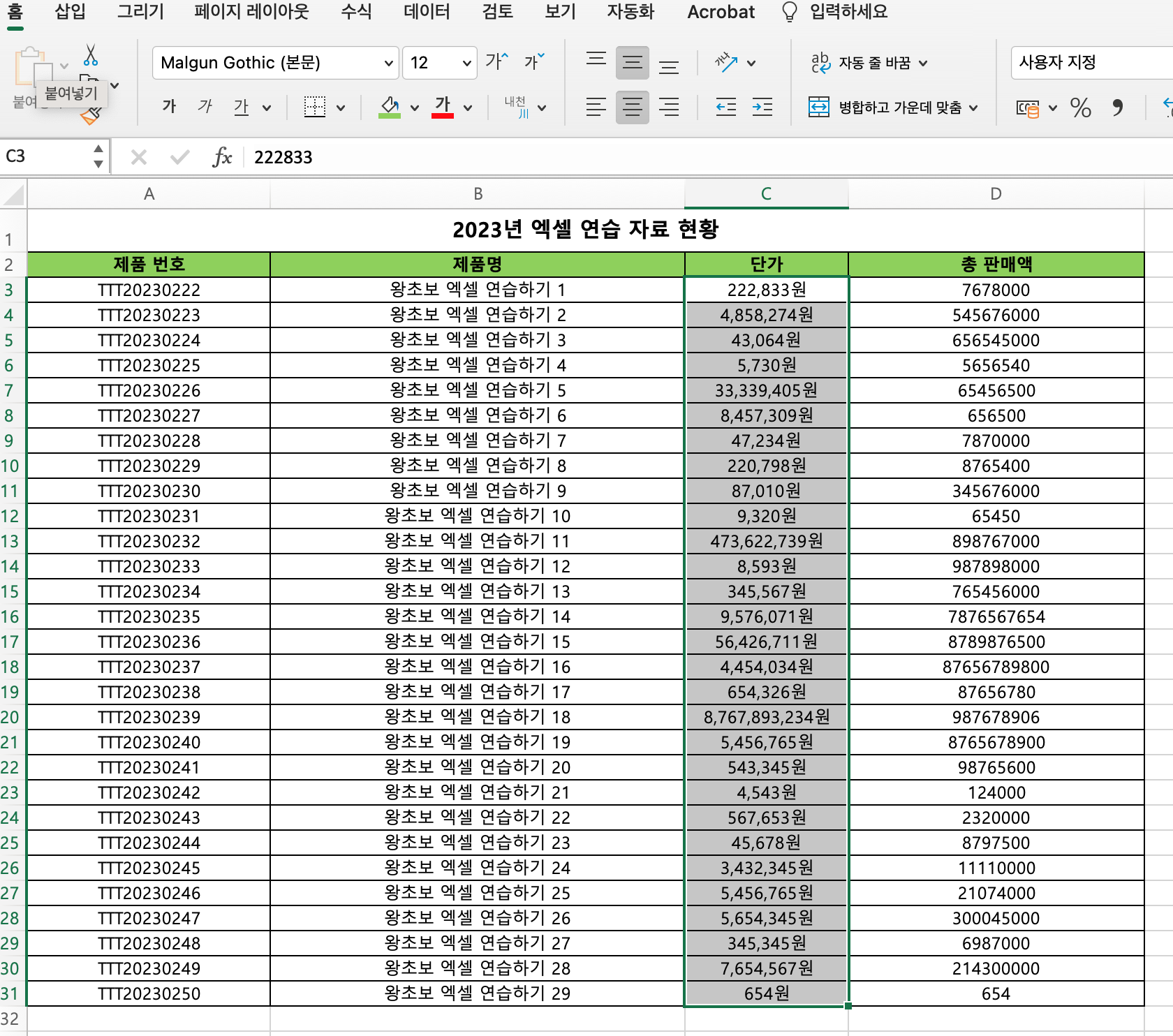1173x1036 pixels.
Task: Click the Paste clipboard icon
Action: click(x=33, y=68)
